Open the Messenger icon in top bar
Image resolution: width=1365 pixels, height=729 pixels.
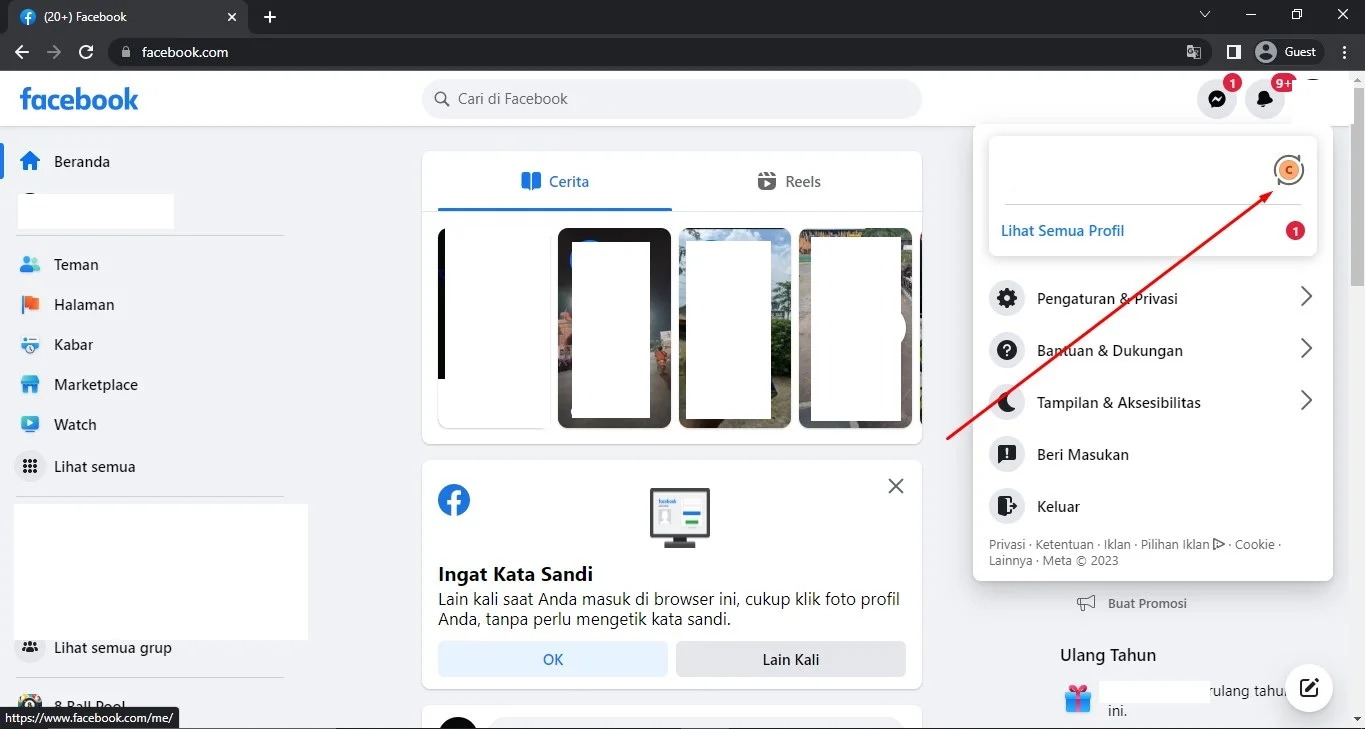pos(1217,99)
